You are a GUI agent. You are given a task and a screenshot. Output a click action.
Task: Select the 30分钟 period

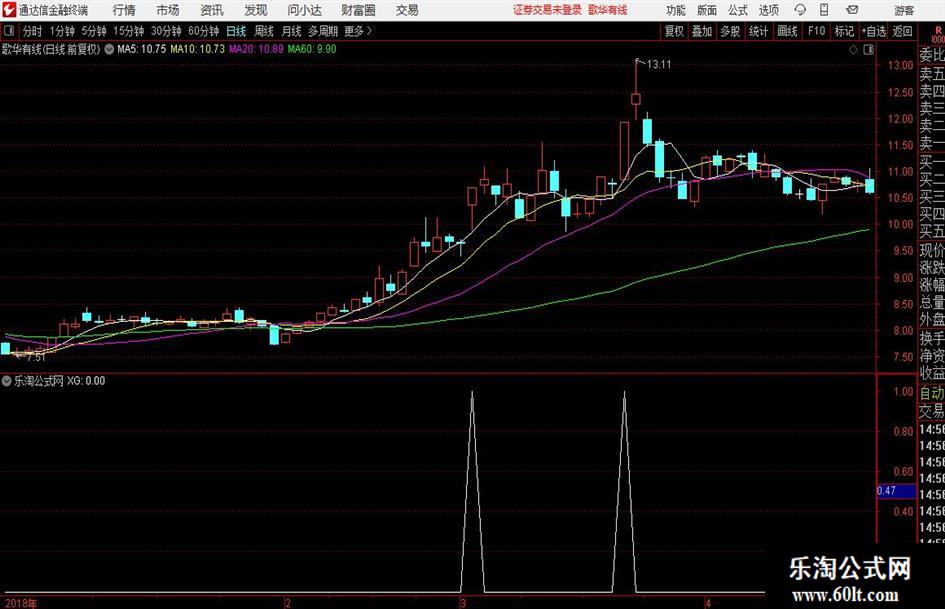click(x=166, y=31)
